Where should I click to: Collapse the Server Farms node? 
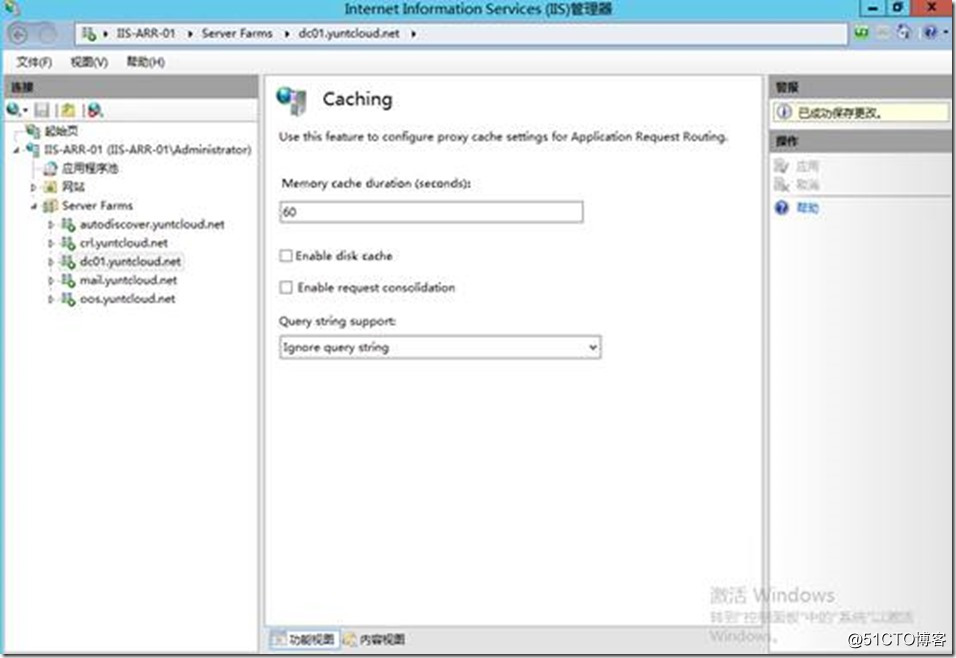click(34, 206)
